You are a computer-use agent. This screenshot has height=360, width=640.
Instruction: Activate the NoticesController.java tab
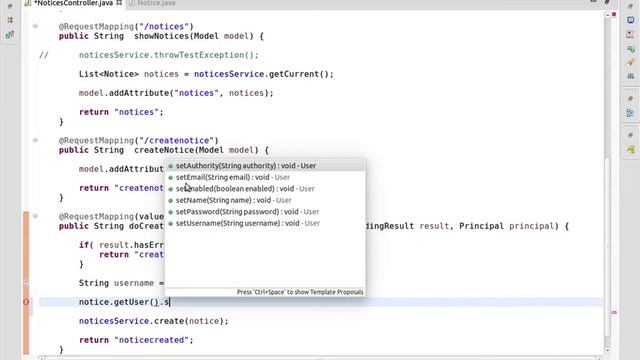pyautogui.click(x=73, y=3)
